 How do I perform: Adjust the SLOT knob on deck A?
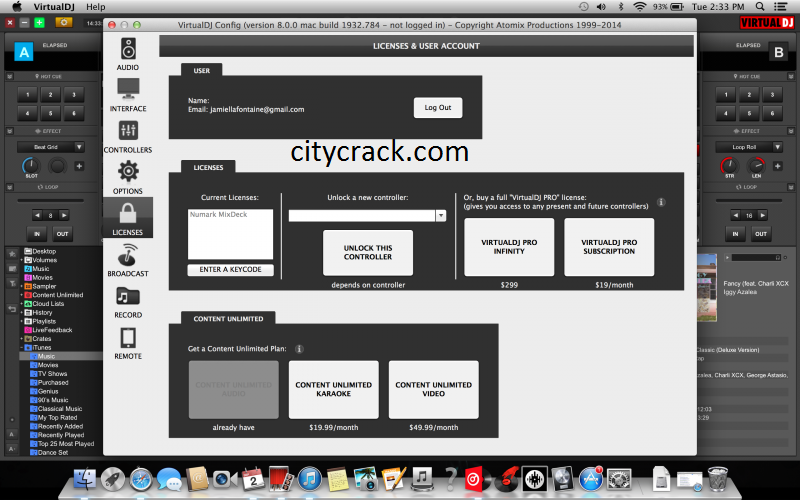pos(31,166)
